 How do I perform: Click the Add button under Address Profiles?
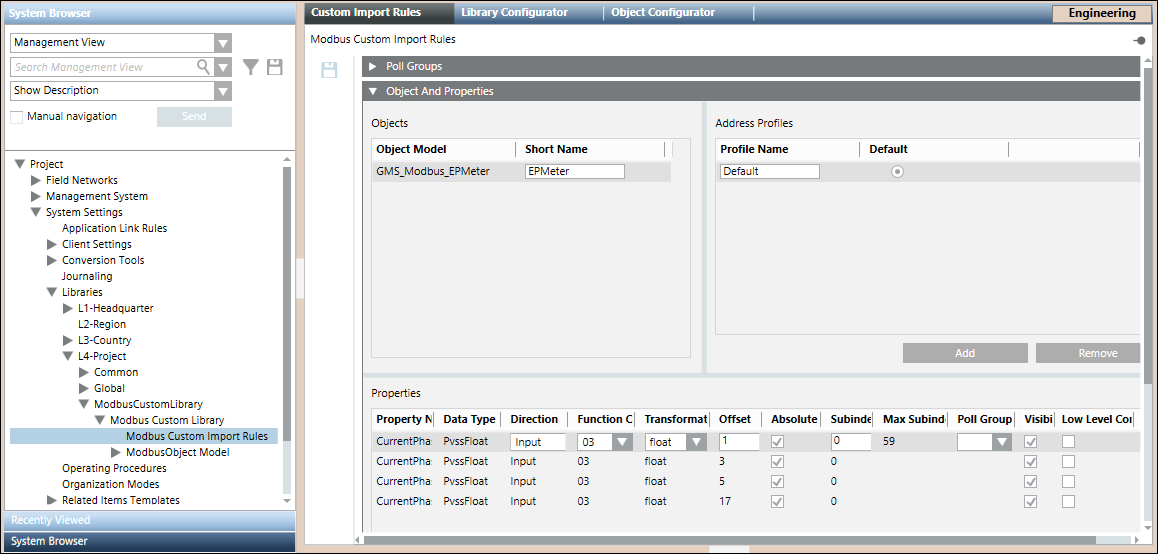click(x=964, y=353)
